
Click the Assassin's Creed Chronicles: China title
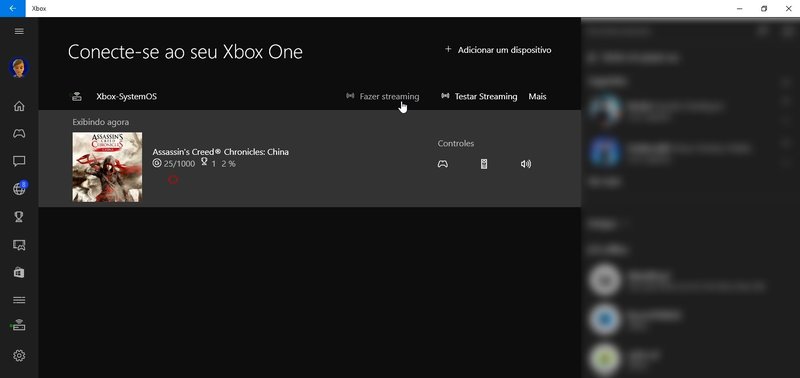(x=220, y=152)
